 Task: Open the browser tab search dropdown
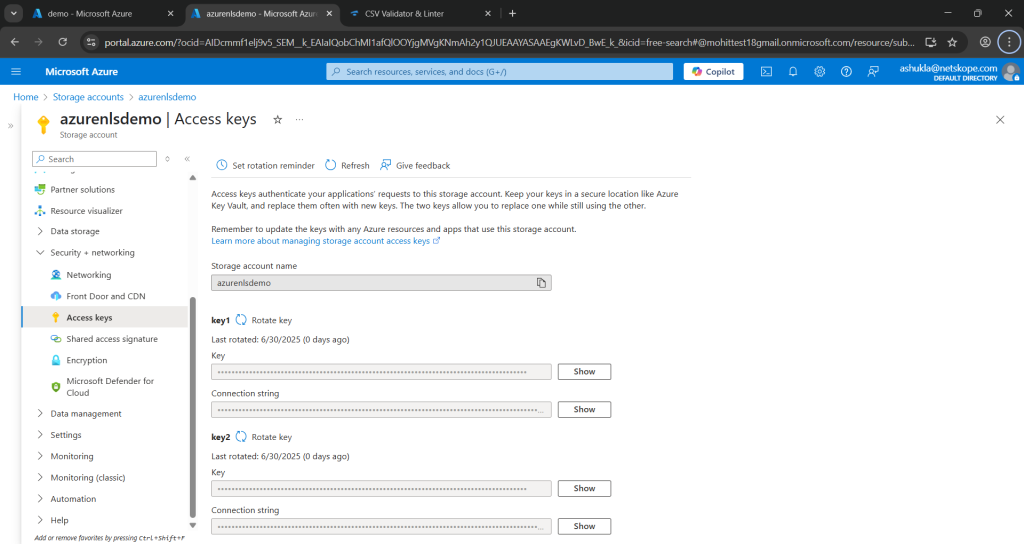pyautogui.click(x=13, y=14)
